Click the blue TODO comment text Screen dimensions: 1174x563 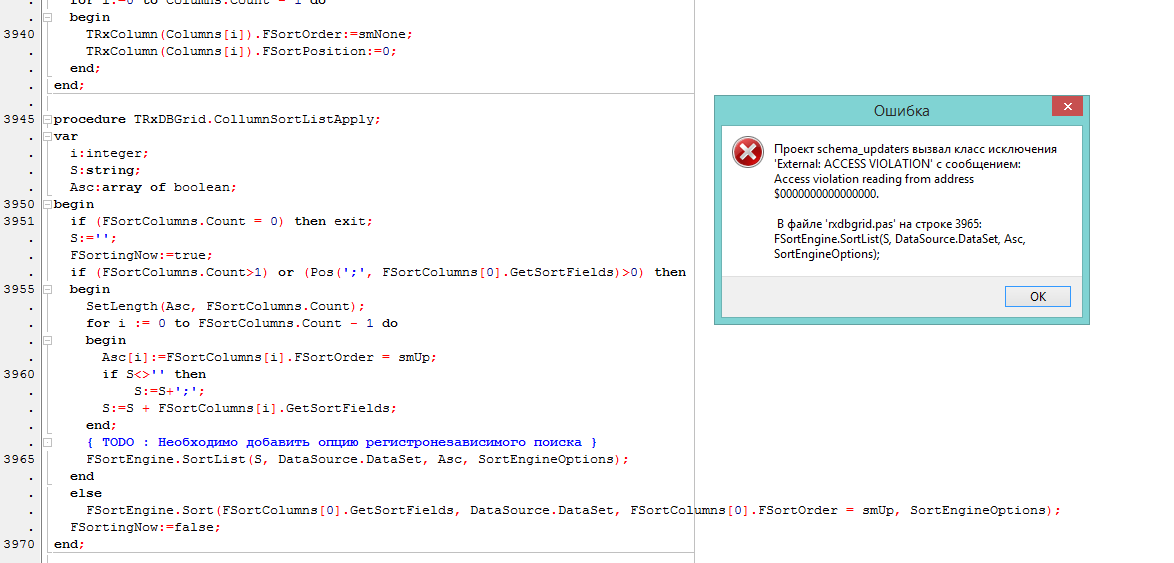340,442
